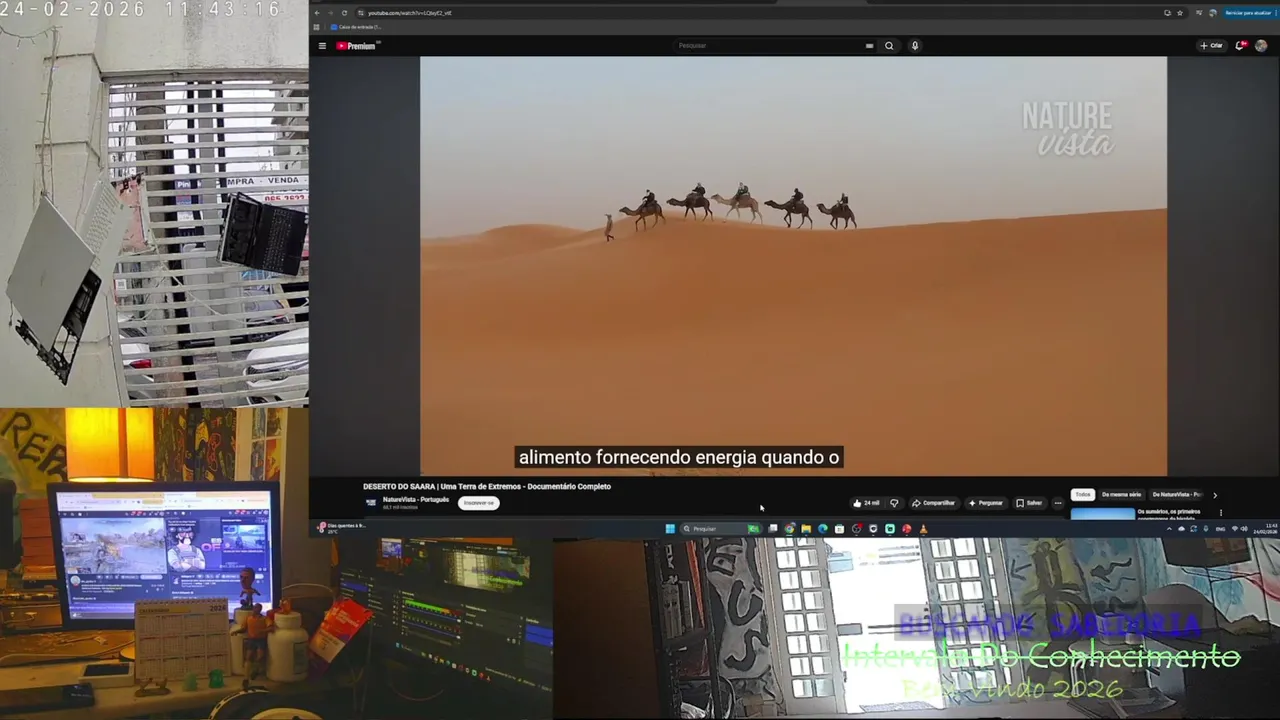This screenshot has width=1280, height=720.
Task: Click the browser address bar URL
Action: [410, 13]
